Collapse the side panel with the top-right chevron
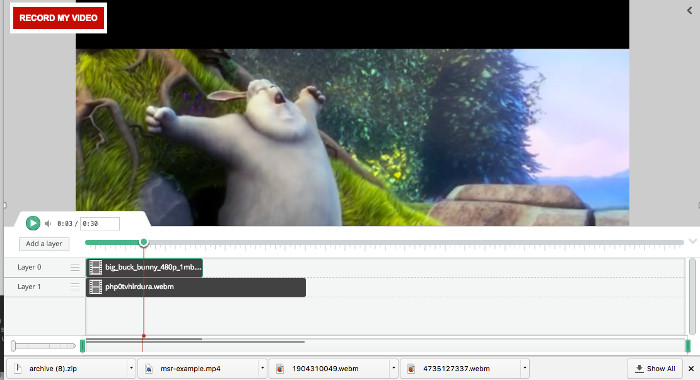The image size is (700, 380). [x=690, y=10]
